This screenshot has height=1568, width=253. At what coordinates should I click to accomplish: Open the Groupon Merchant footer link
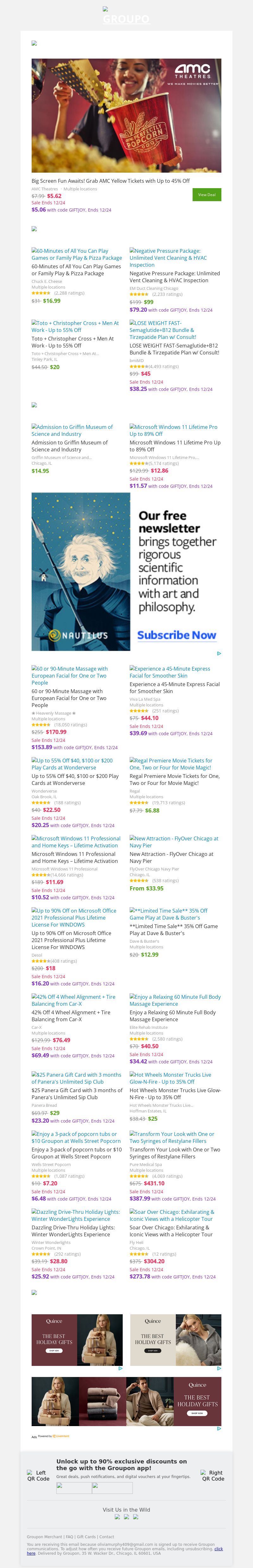[44, 1536]
